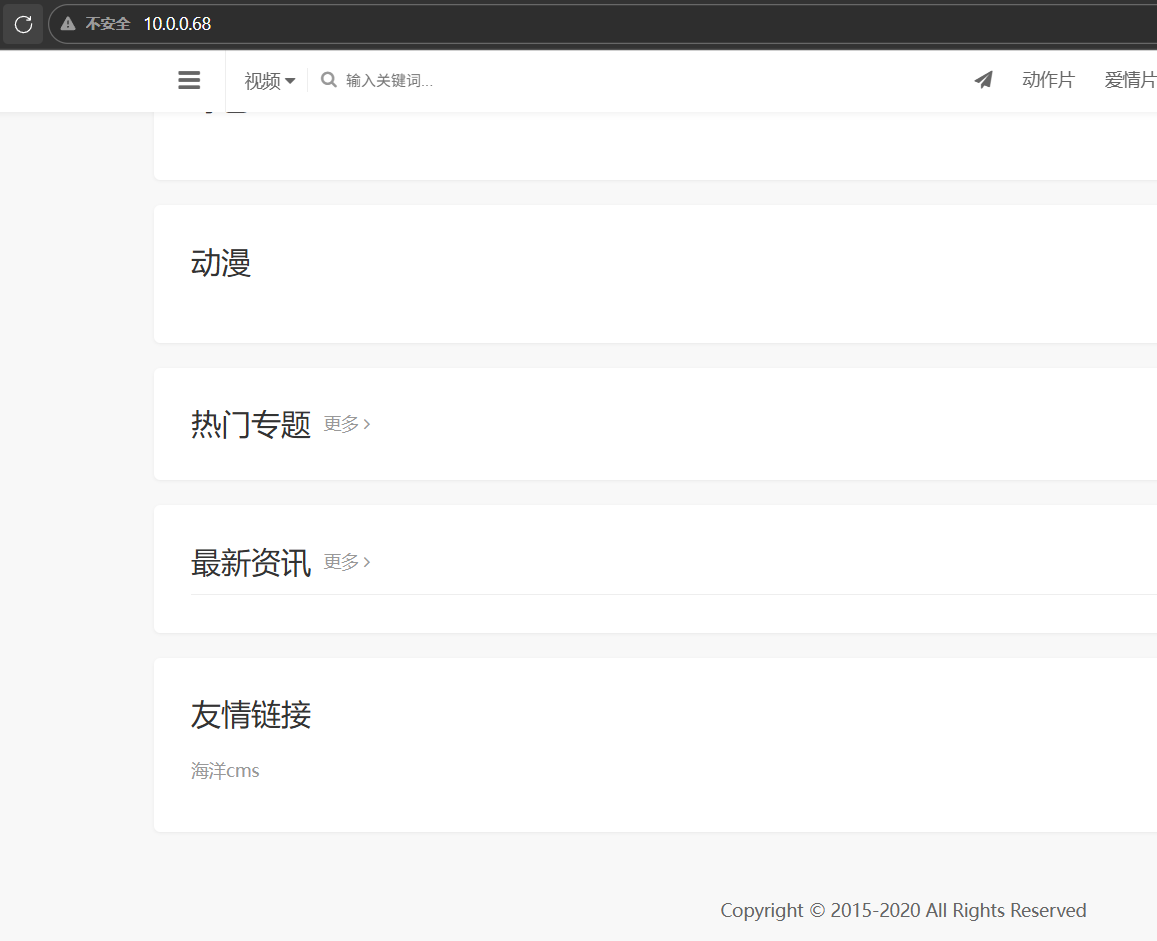1157x941 pixels.
Task: Click the security warning triangle icon
Action: point(68,24)
